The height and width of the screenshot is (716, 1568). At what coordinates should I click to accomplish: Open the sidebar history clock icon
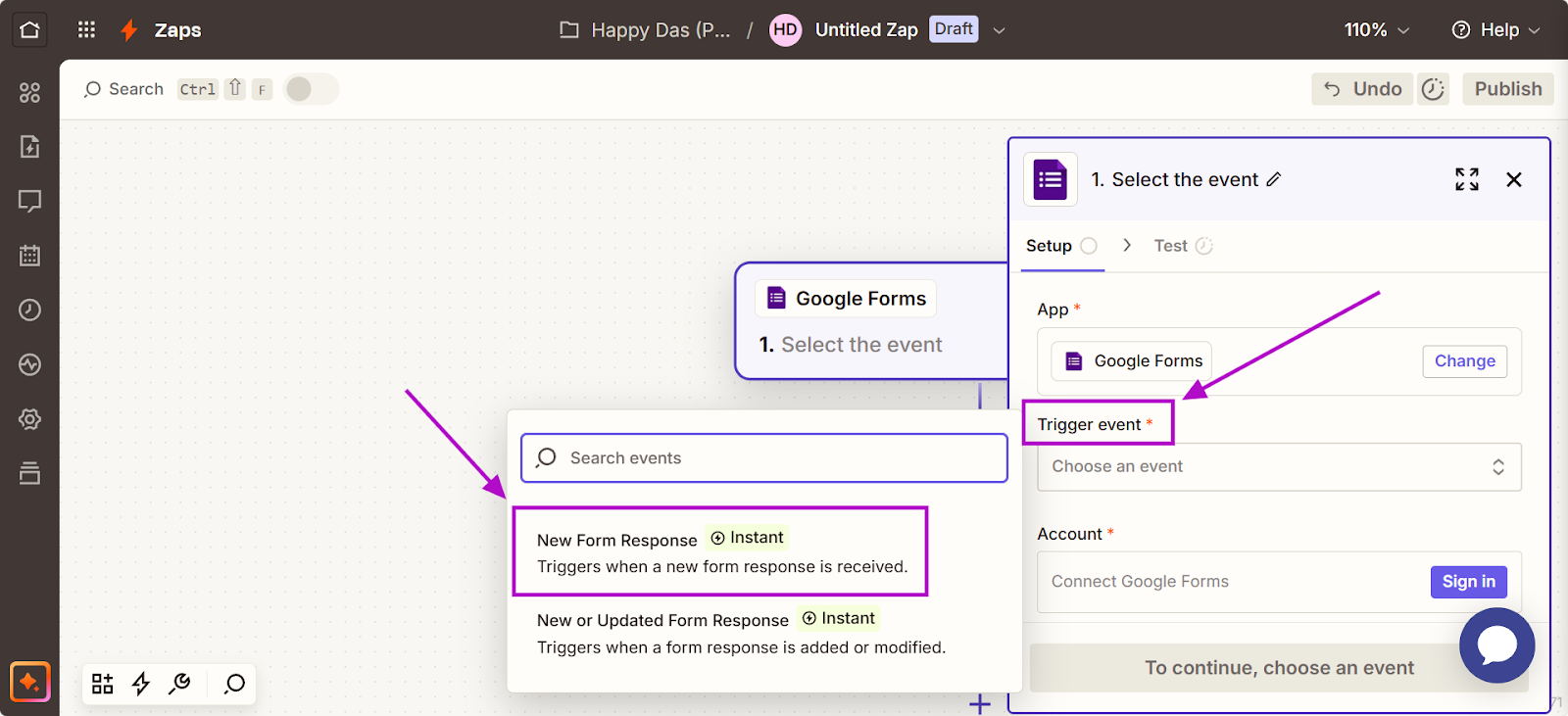29,310
